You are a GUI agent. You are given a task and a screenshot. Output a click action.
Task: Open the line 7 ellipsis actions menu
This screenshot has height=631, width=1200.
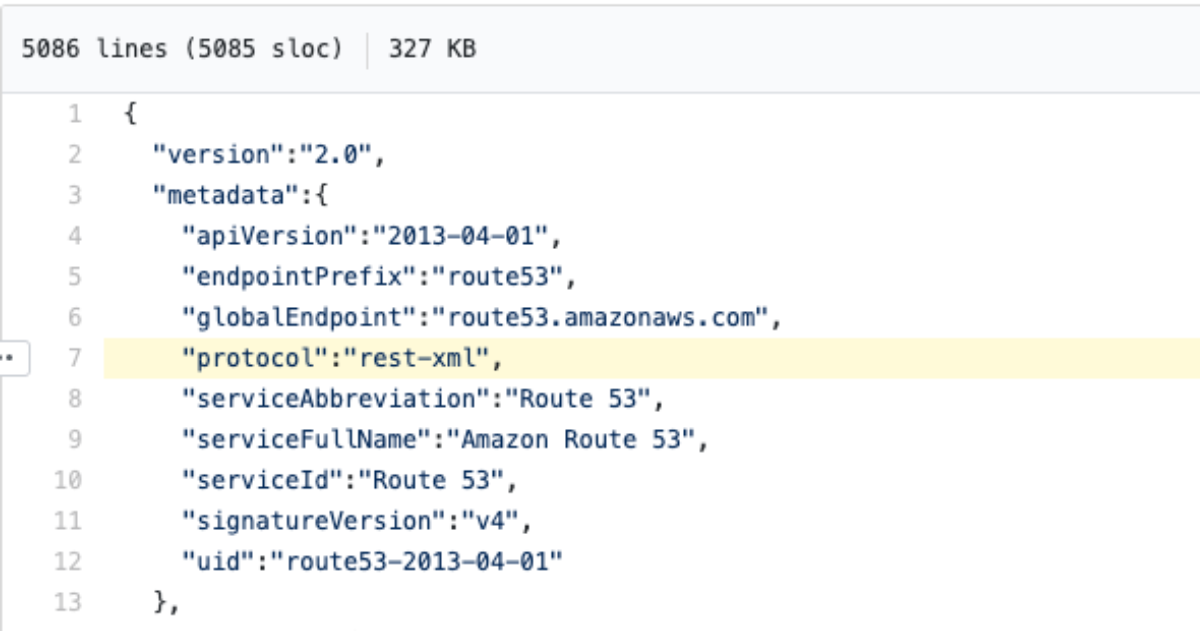tap(12, 357)
